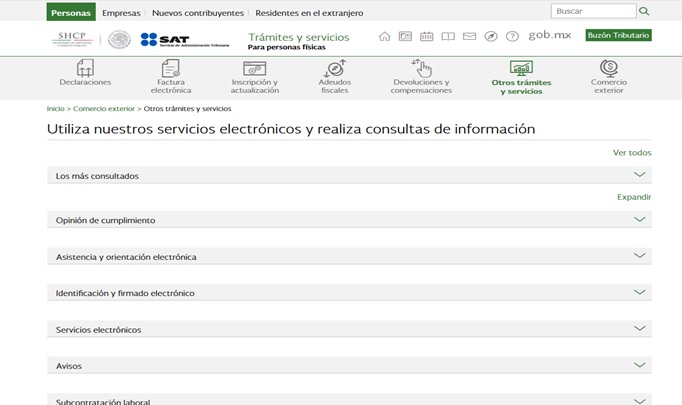682x405 pixels.
Task: Click the Buzón Tributario button
Action: pyautogui.click(x=618, y=35)
